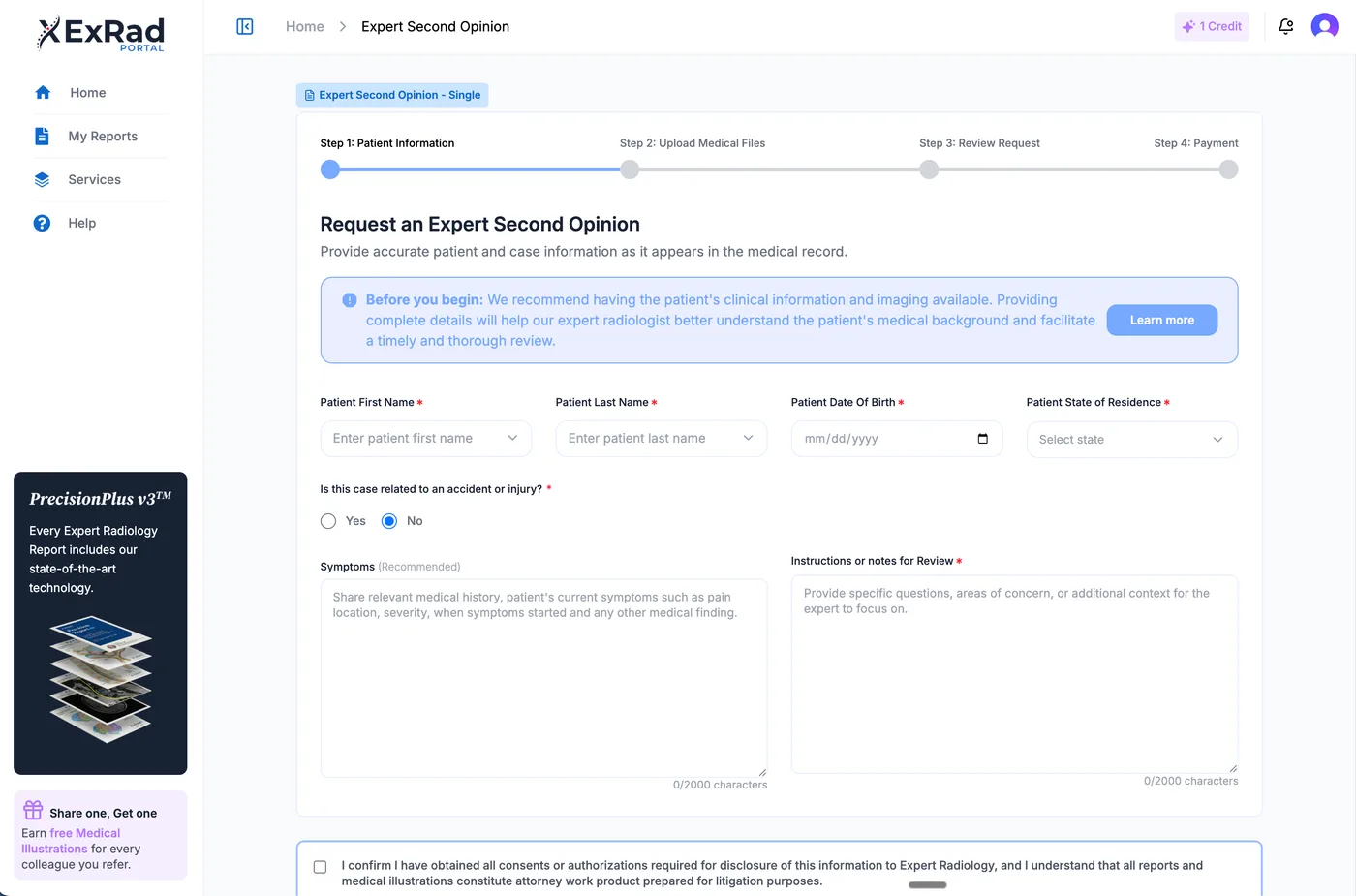1356x896 pixels.
Task: Follow the free Medical Illustrations link
Action: click(71, 841)
